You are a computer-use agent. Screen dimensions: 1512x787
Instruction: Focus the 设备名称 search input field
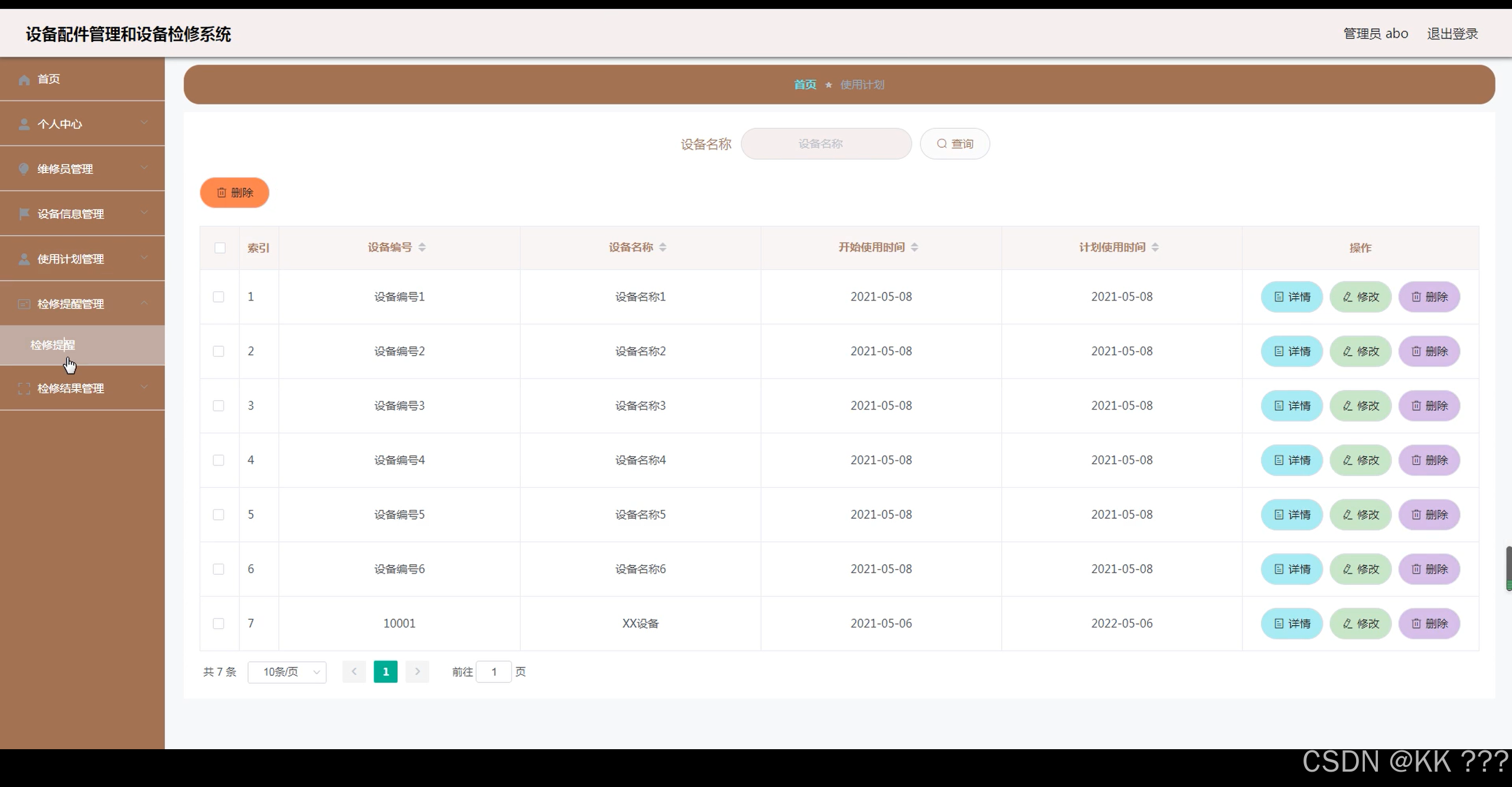click(x=826, y=144)
